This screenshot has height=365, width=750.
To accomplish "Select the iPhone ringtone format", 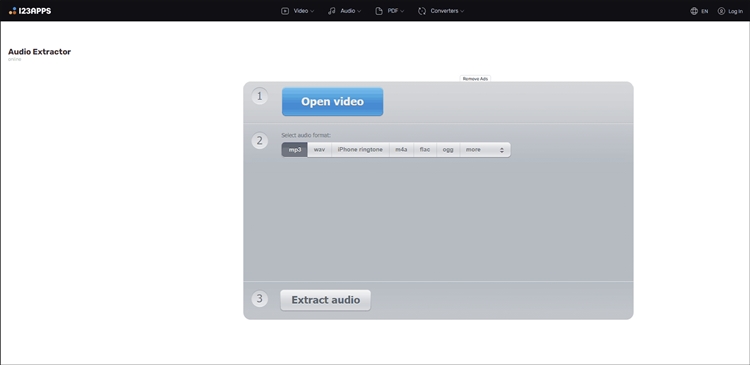I will pos(360,150).
